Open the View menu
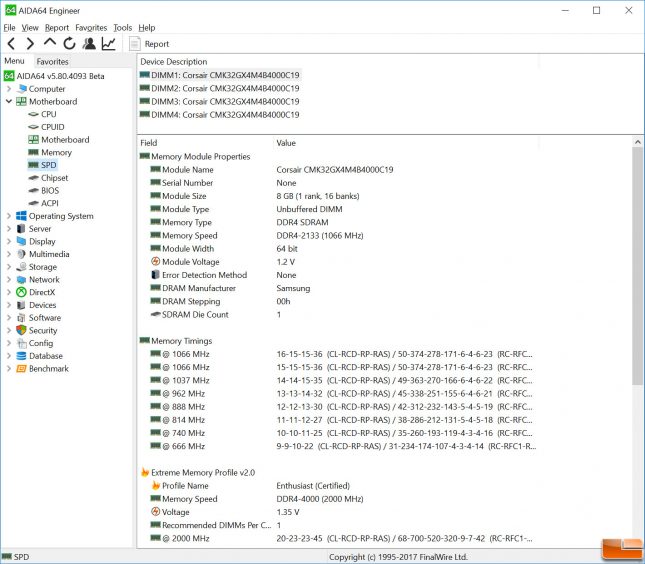Viewport: 645px width, 564px height. coord(30,28)
